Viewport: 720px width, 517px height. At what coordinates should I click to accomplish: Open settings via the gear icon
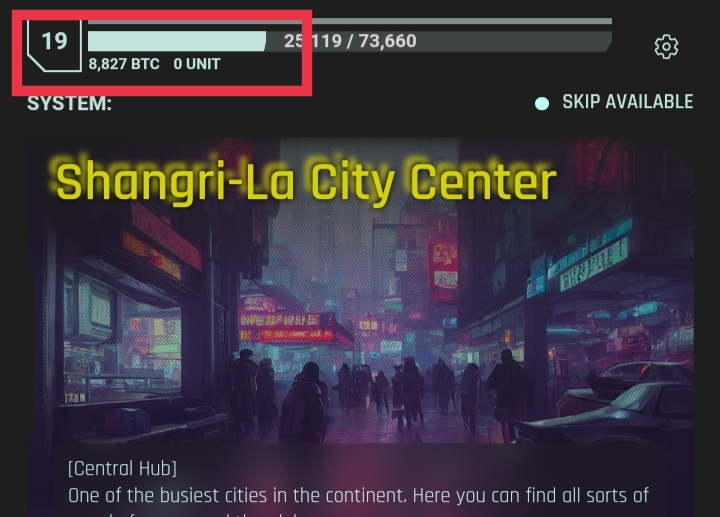coord(666,46)
